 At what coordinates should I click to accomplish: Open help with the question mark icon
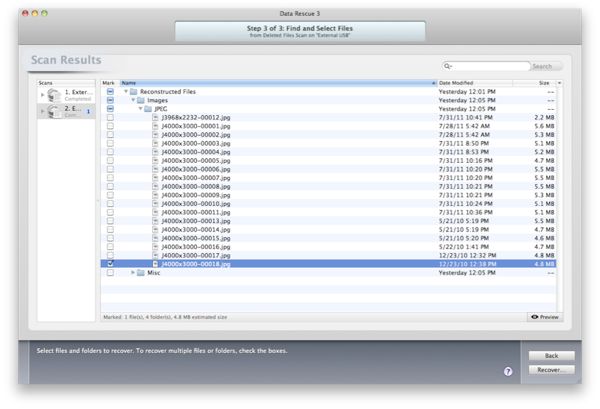click(x=508, y=372)
